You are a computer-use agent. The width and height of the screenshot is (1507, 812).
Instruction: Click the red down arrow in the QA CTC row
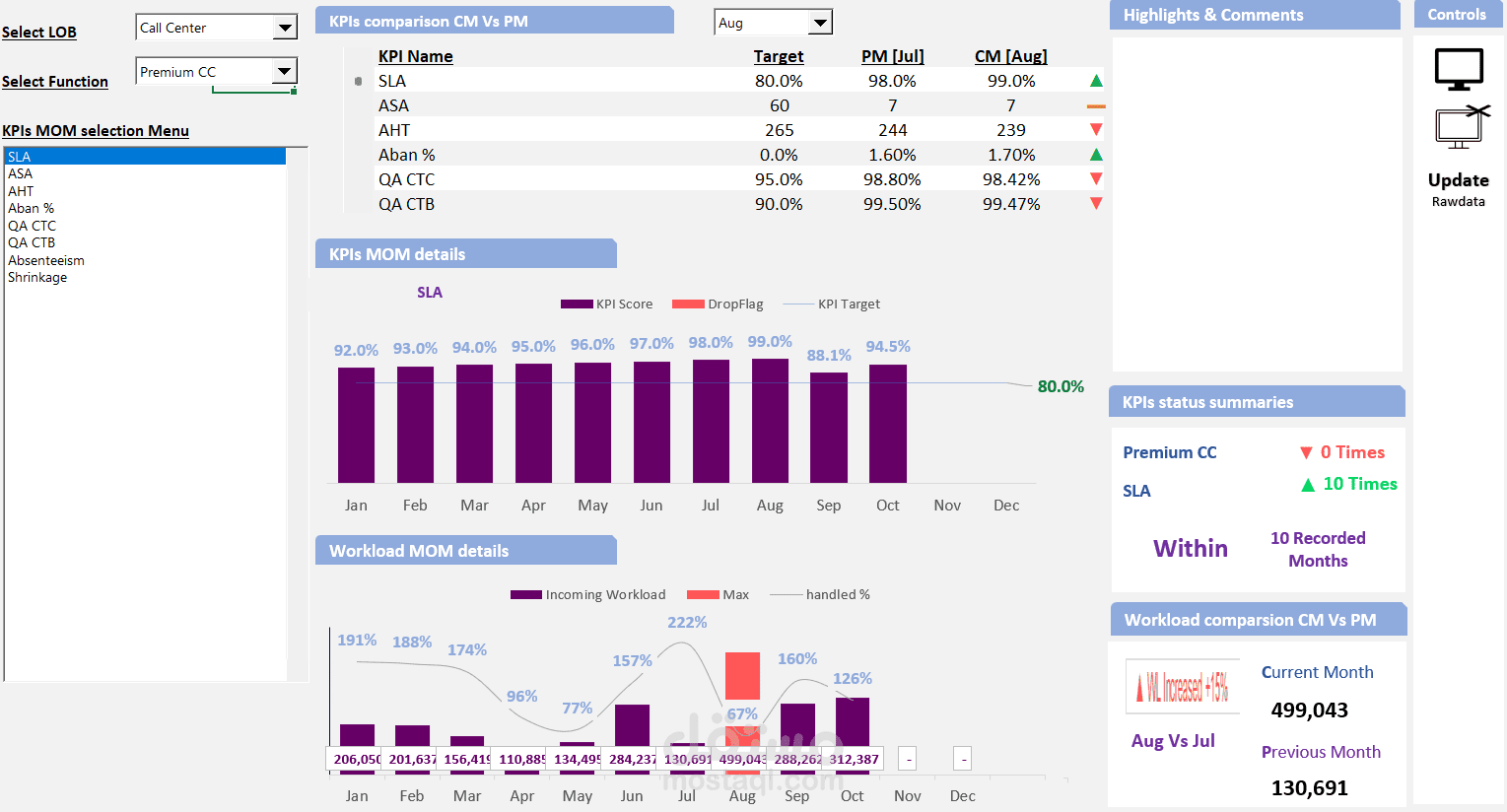pyautogui.click(x=1096, y=178)
